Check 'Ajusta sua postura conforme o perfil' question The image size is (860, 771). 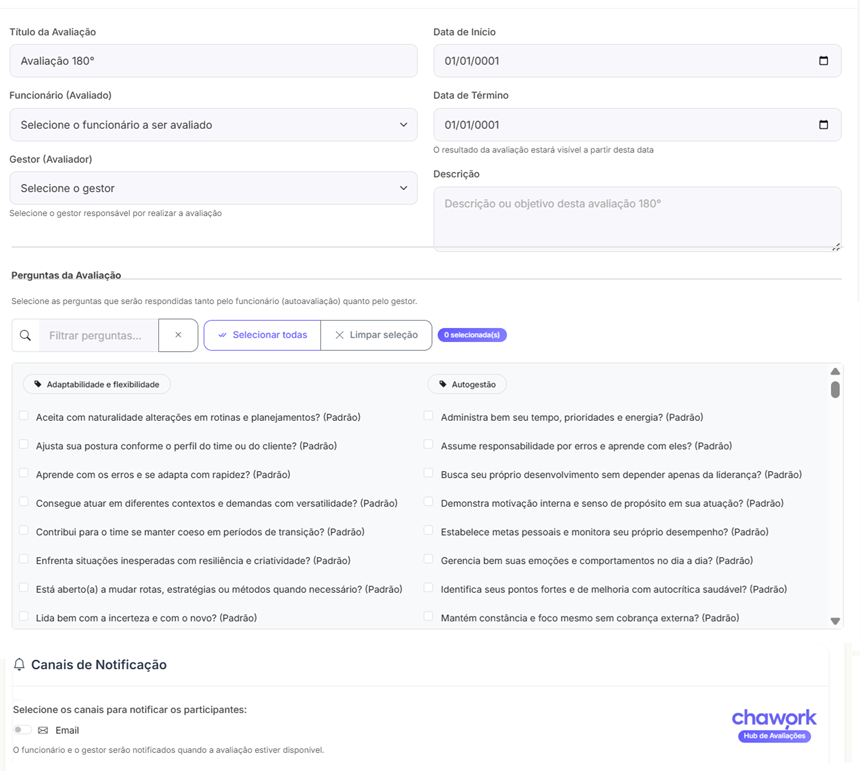pyautogui.click(x=24, y=444)
